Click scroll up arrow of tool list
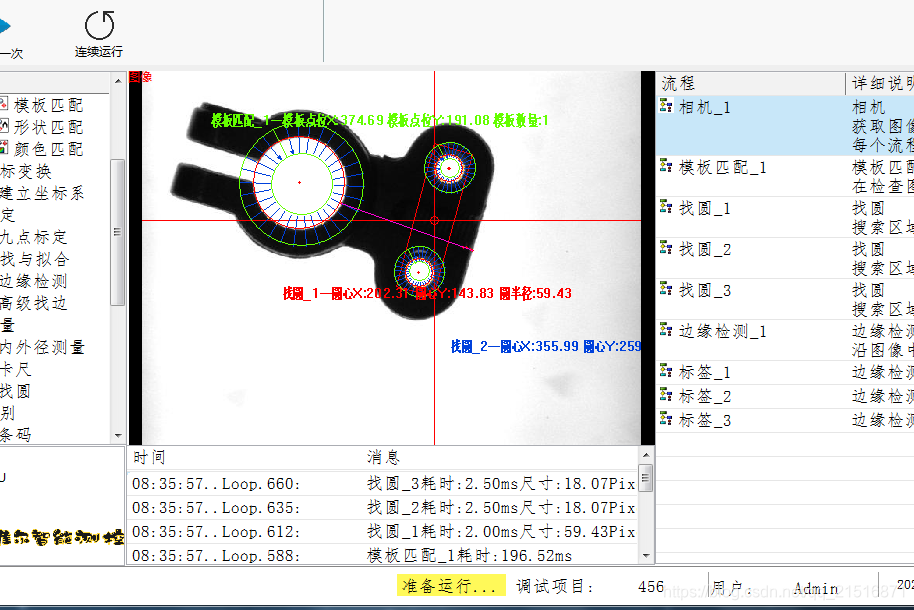Image resolution: width=914 pixels, height=610 pixels. coord(118,81)
